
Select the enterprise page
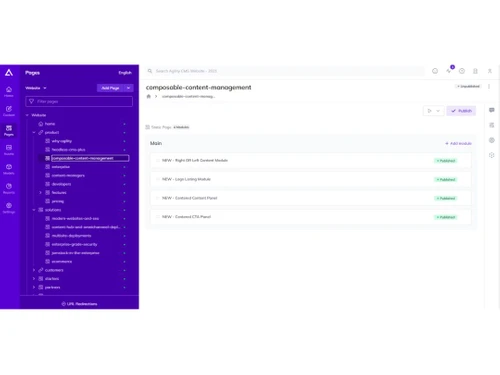(61, 167)
